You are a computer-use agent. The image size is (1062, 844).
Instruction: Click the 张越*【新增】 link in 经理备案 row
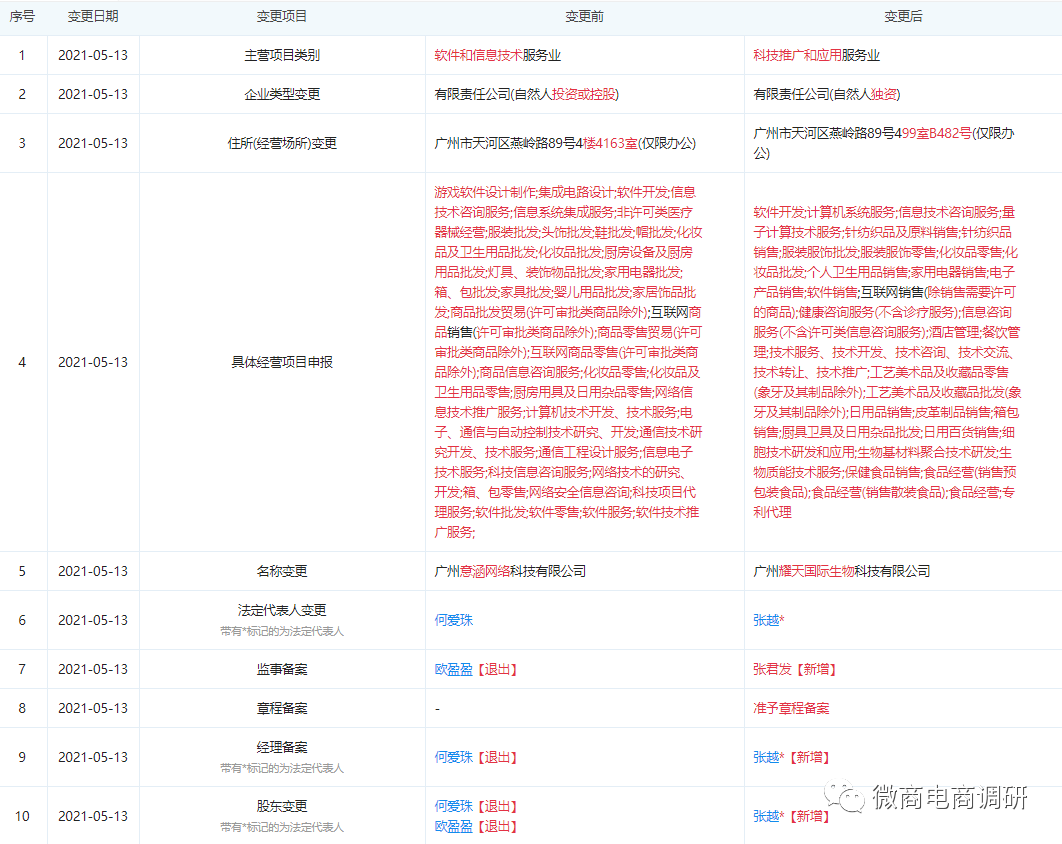point(790,757)
